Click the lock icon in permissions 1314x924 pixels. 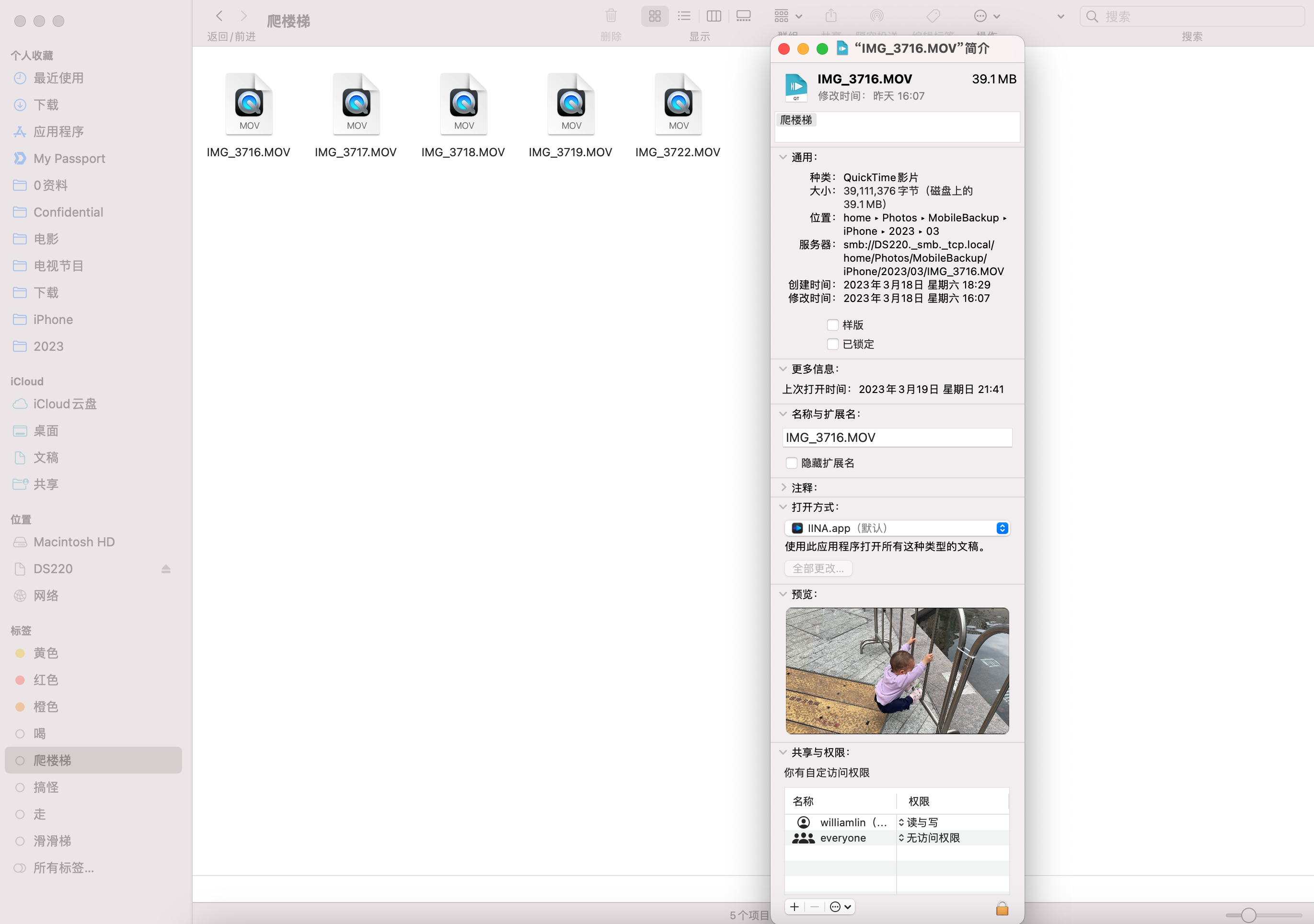point(1002,908)
